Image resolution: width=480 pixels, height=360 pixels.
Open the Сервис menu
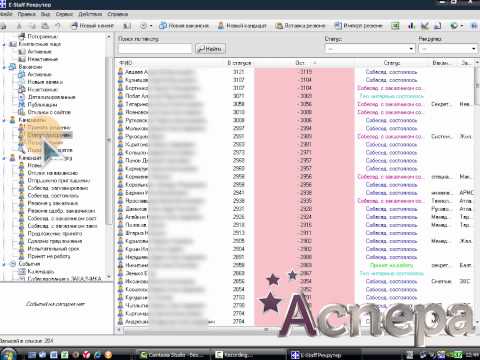(x=64, y=14)
